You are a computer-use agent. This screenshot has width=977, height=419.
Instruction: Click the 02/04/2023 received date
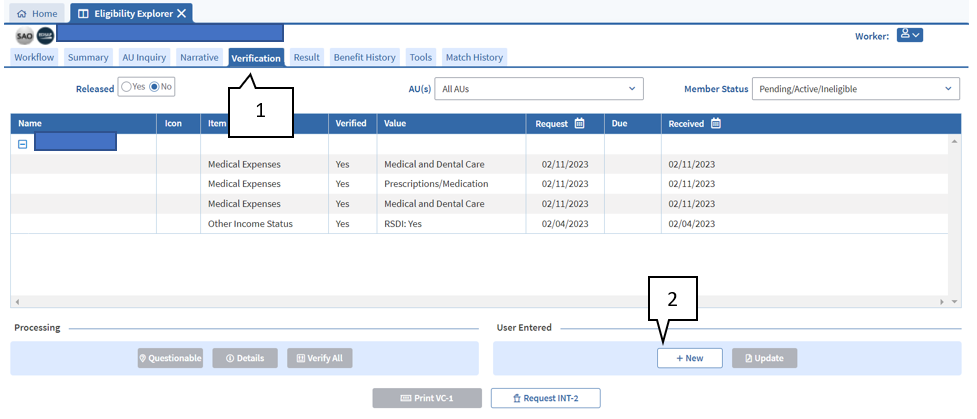click(x=692, y=224)
